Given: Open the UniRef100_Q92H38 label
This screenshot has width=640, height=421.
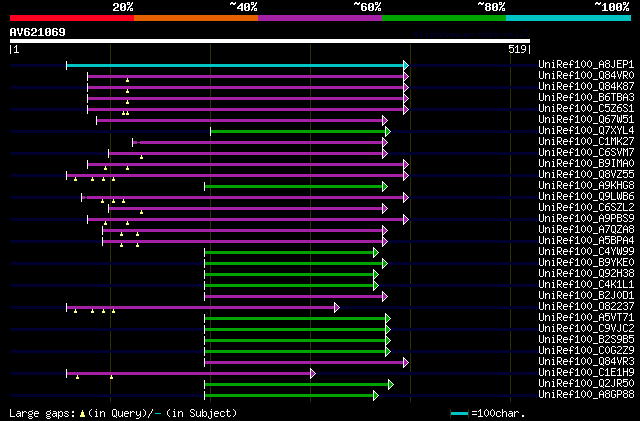Looking at the screenshot, I should [586, 274].
